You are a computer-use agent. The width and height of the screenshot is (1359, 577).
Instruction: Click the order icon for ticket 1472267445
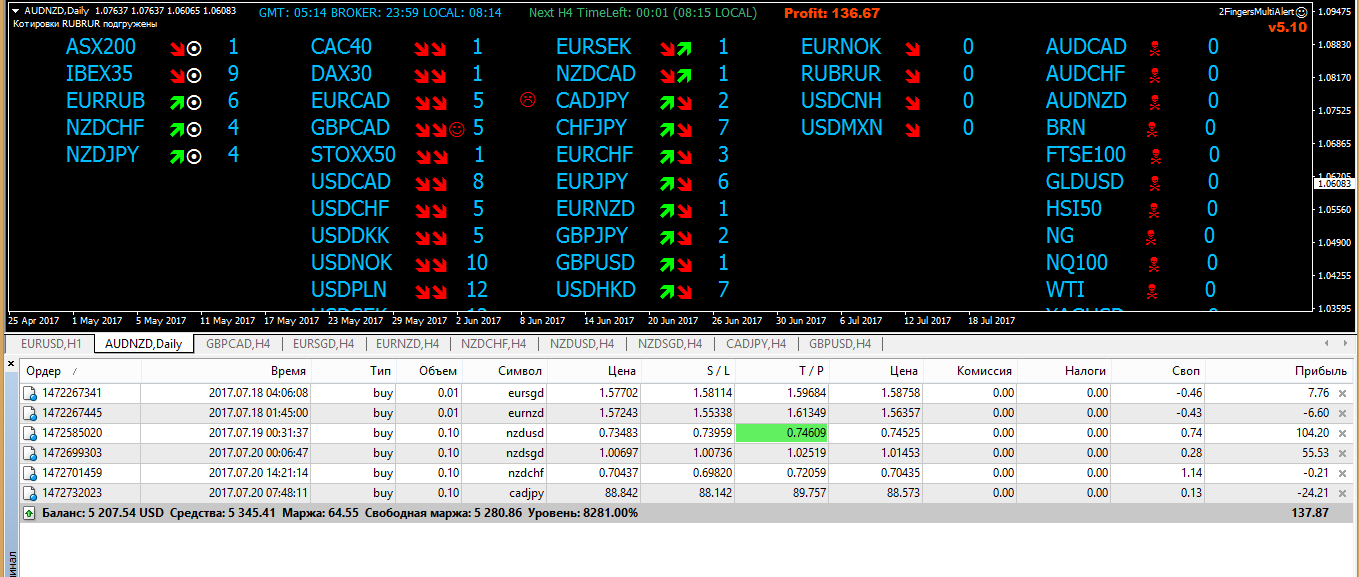pyautogui.click(x=30, y=413)
